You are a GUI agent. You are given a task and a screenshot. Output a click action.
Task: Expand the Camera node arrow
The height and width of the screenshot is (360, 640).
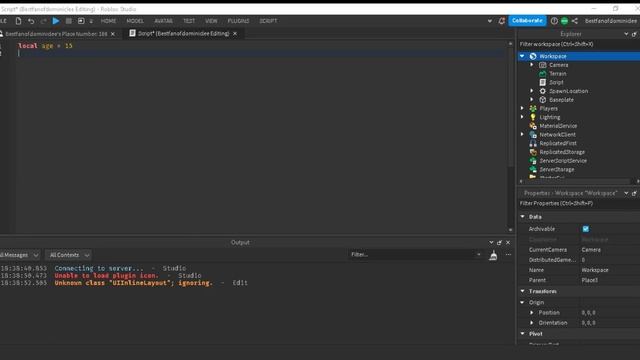(532, 65)
